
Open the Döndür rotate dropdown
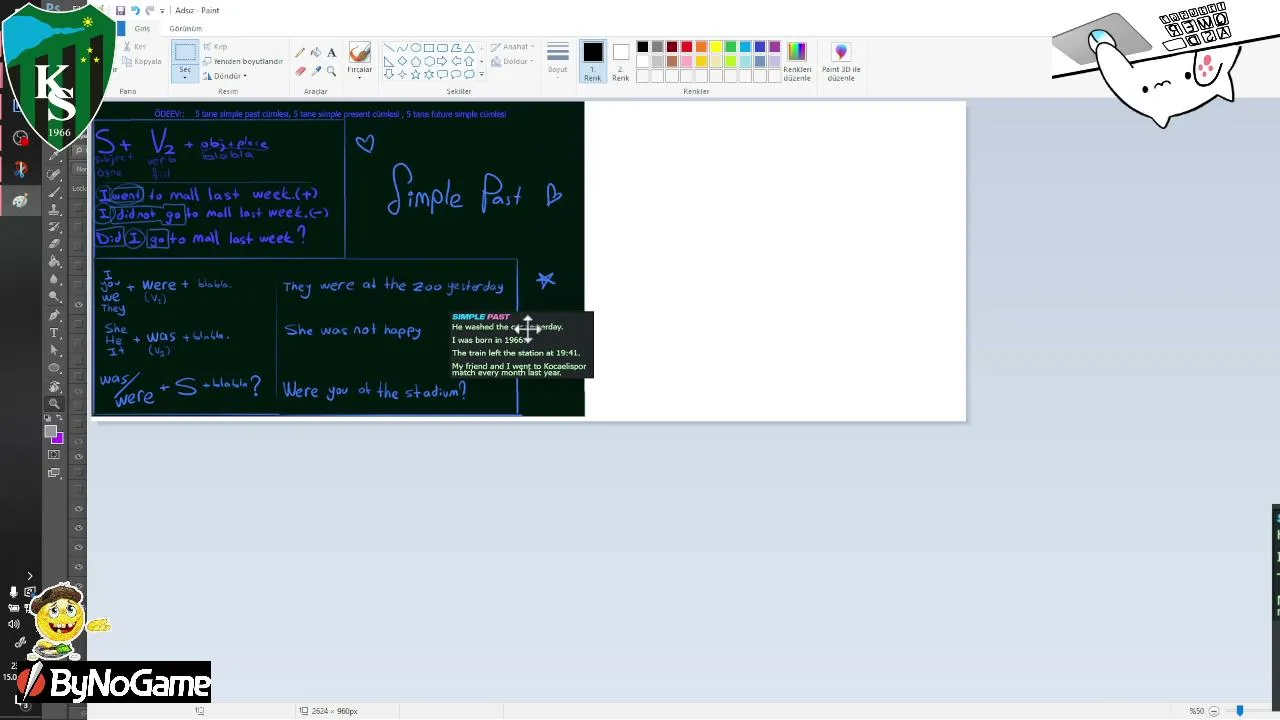(x=225, y=76)
